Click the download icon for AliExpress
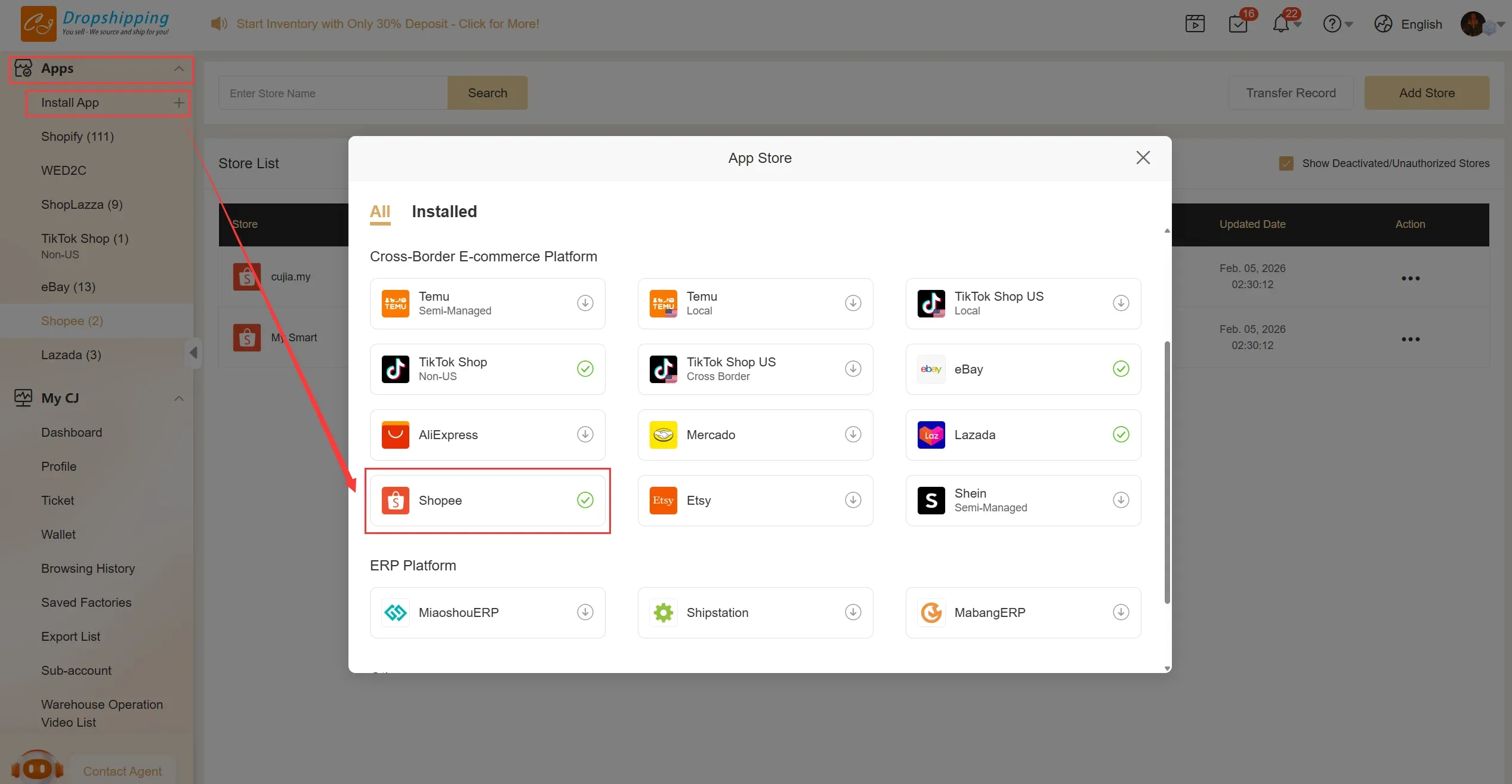Screen dimensions: 1512x784 pos(585,434)
